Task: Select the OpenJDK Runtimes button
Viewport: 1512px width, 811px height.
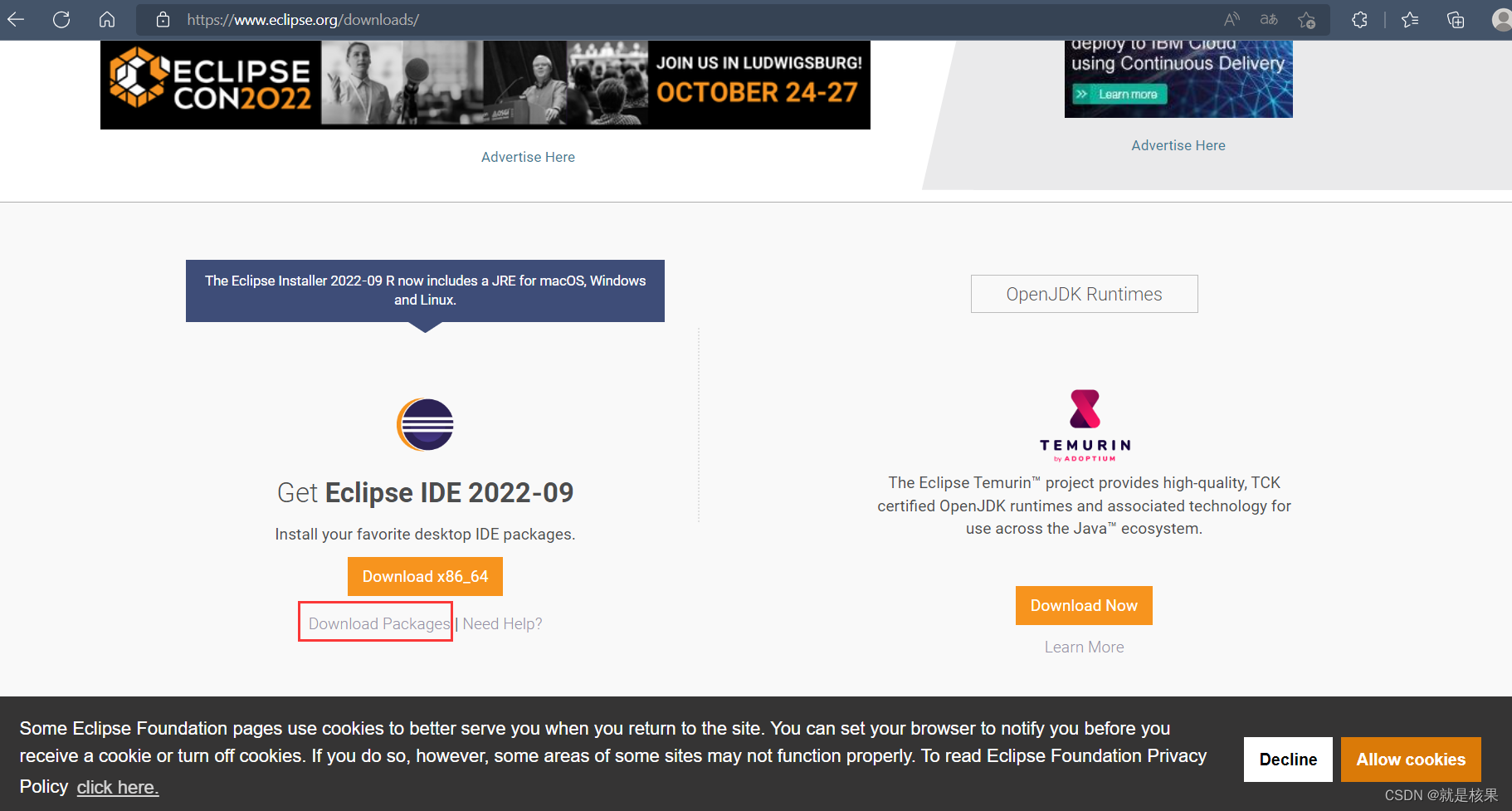Action: 1084,294
